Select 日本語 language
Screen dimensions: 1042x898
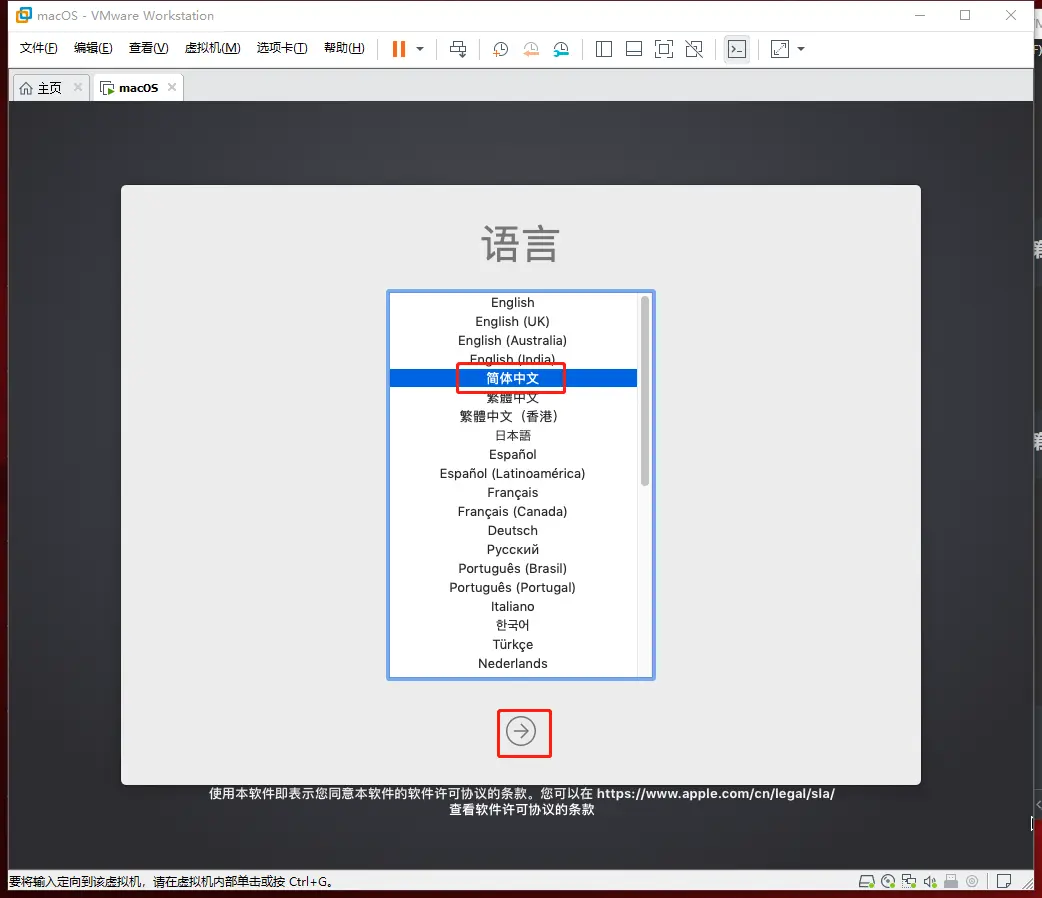click(x=512, y=435)
